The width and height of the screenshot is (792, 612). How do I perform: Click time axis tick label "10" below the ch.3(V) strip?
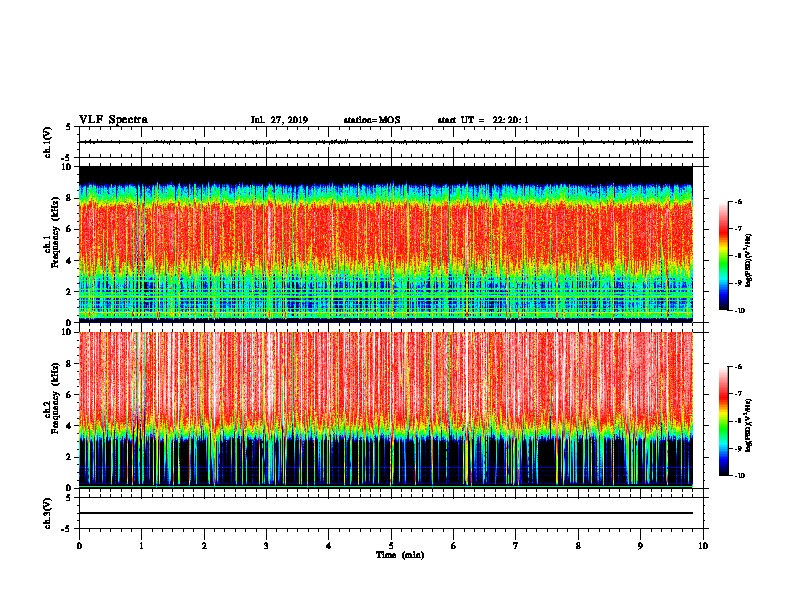click(703, 546)
